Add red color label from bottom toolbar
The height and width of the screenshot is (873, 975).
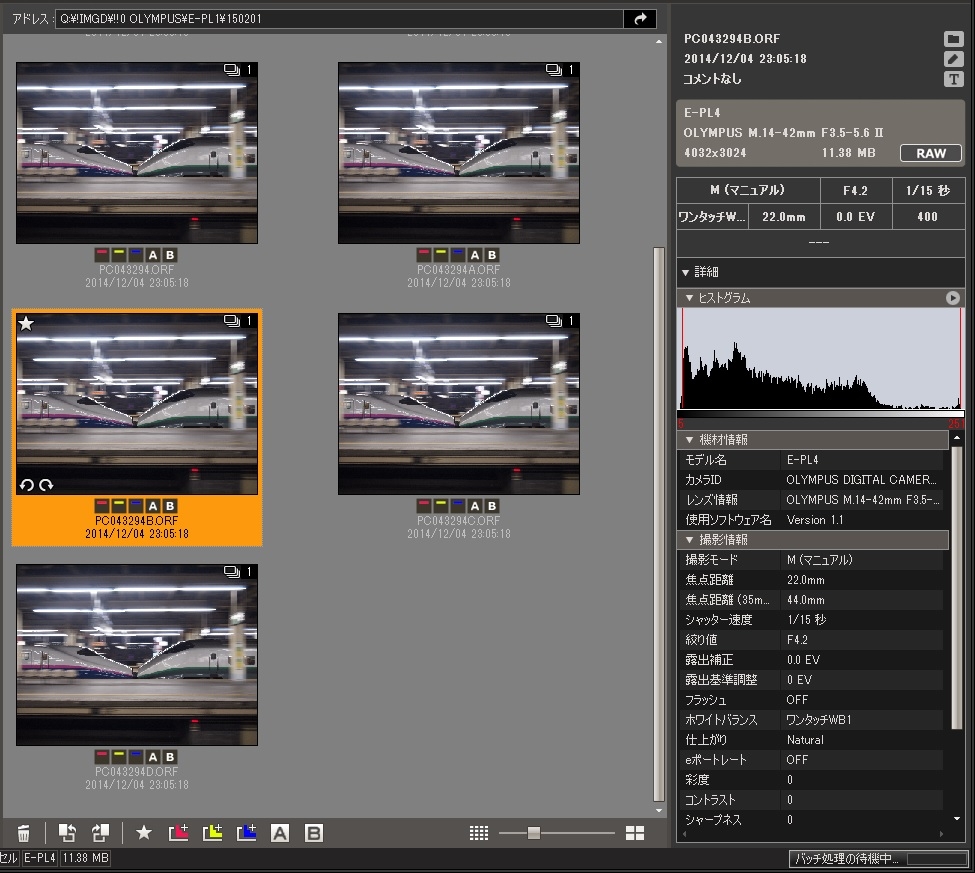(178, 833)
